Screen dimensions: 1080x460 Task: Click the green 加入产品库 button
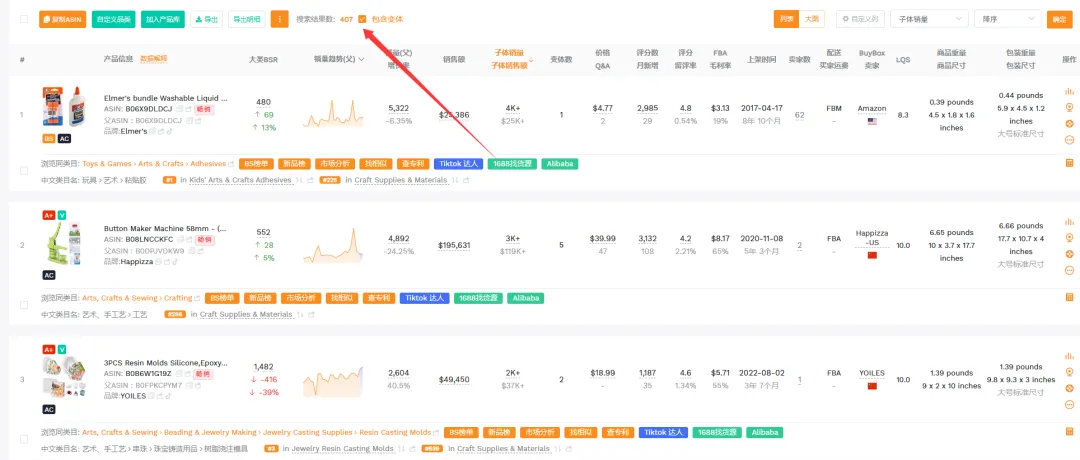coord(163,19)
